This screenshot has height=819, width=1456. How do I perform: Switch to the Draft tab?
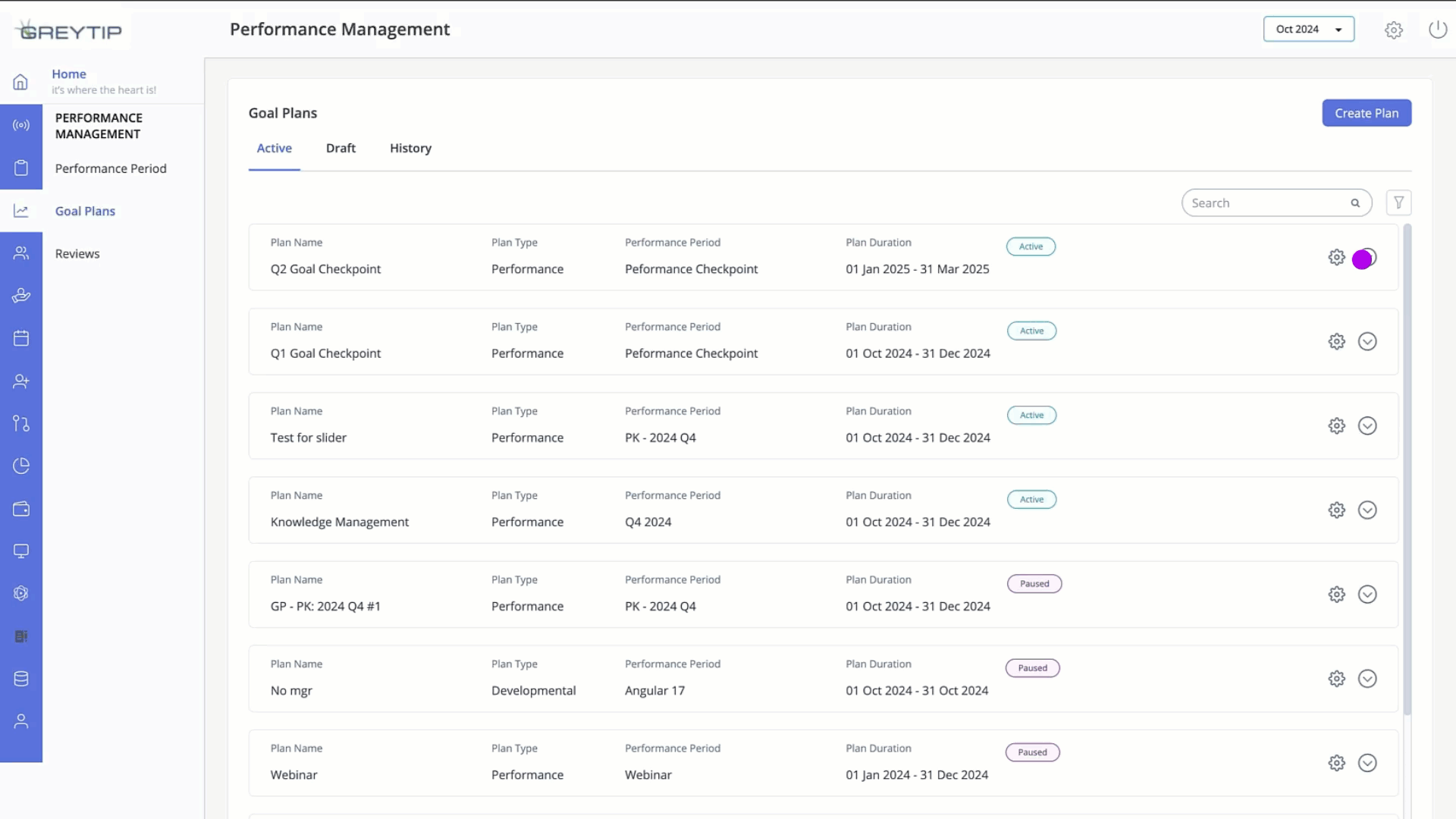point(340,148)
